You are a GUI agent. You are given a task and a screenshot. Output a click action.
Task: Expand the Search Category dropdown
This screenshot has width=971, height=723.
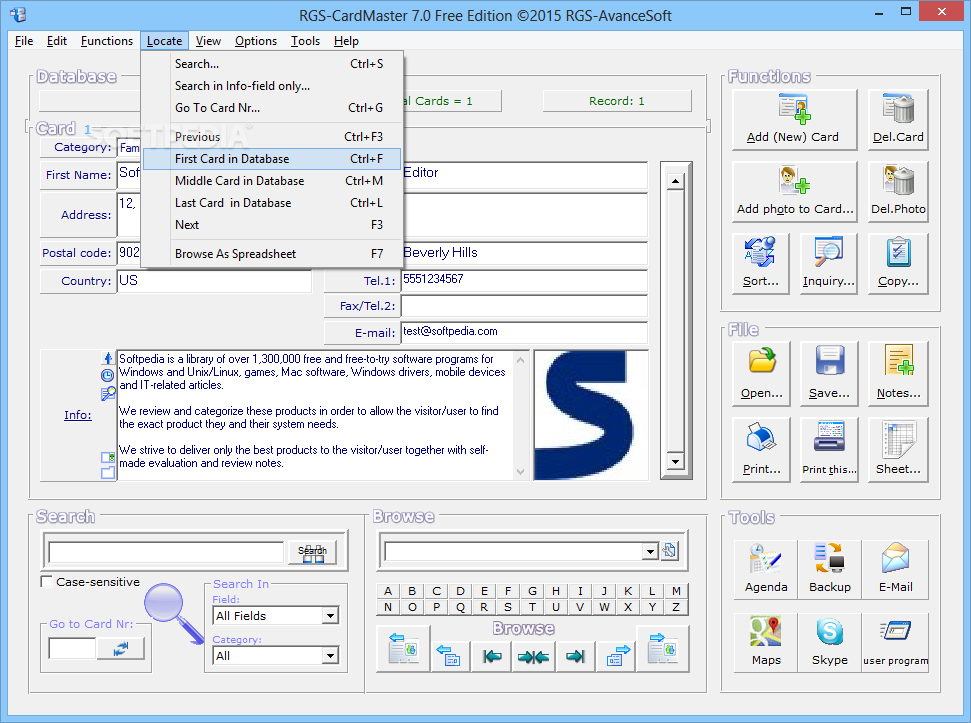pos(331,656)
